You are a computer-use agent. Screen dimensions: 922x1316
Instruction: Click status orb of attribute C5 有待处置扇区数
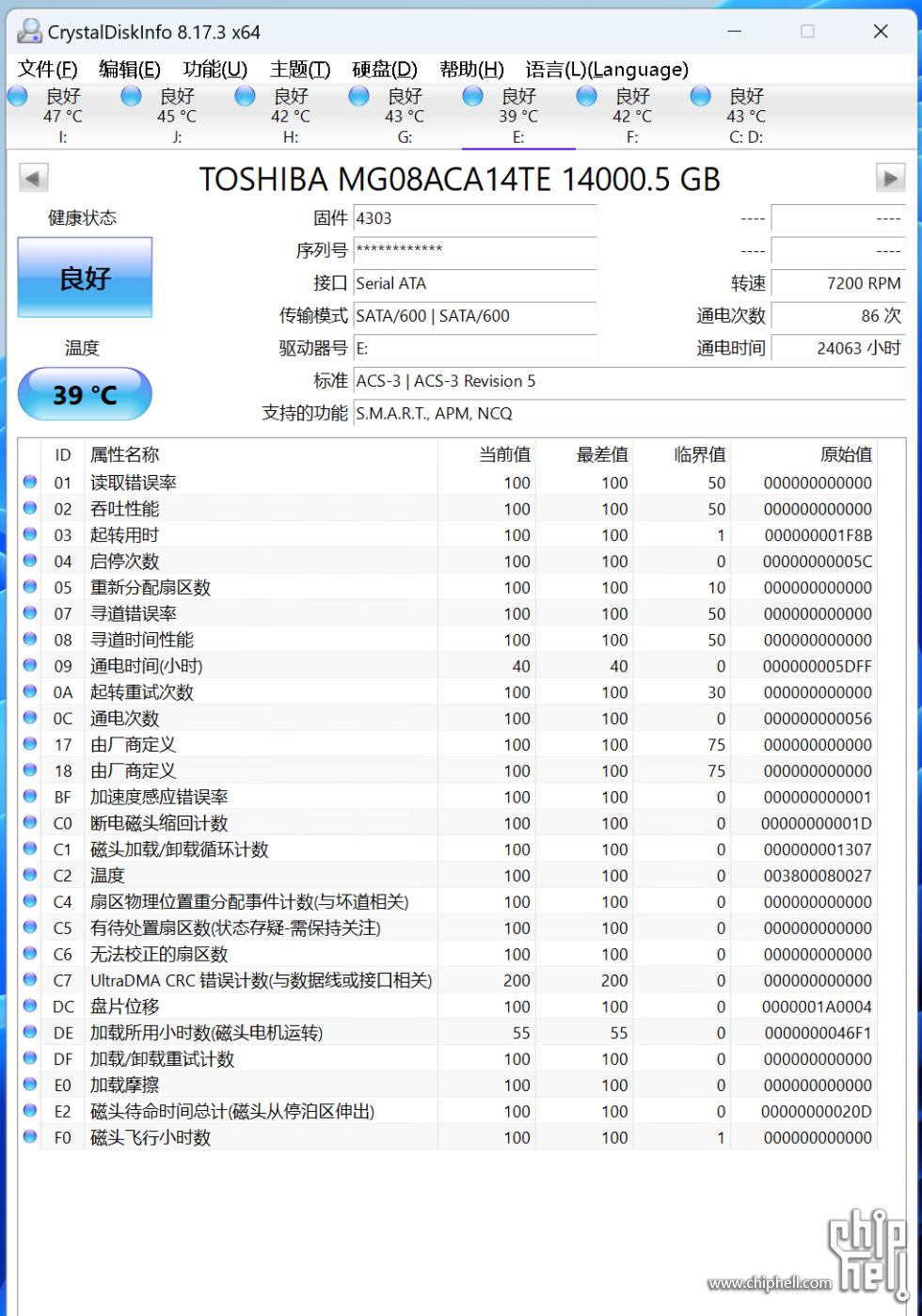point(30,928)
